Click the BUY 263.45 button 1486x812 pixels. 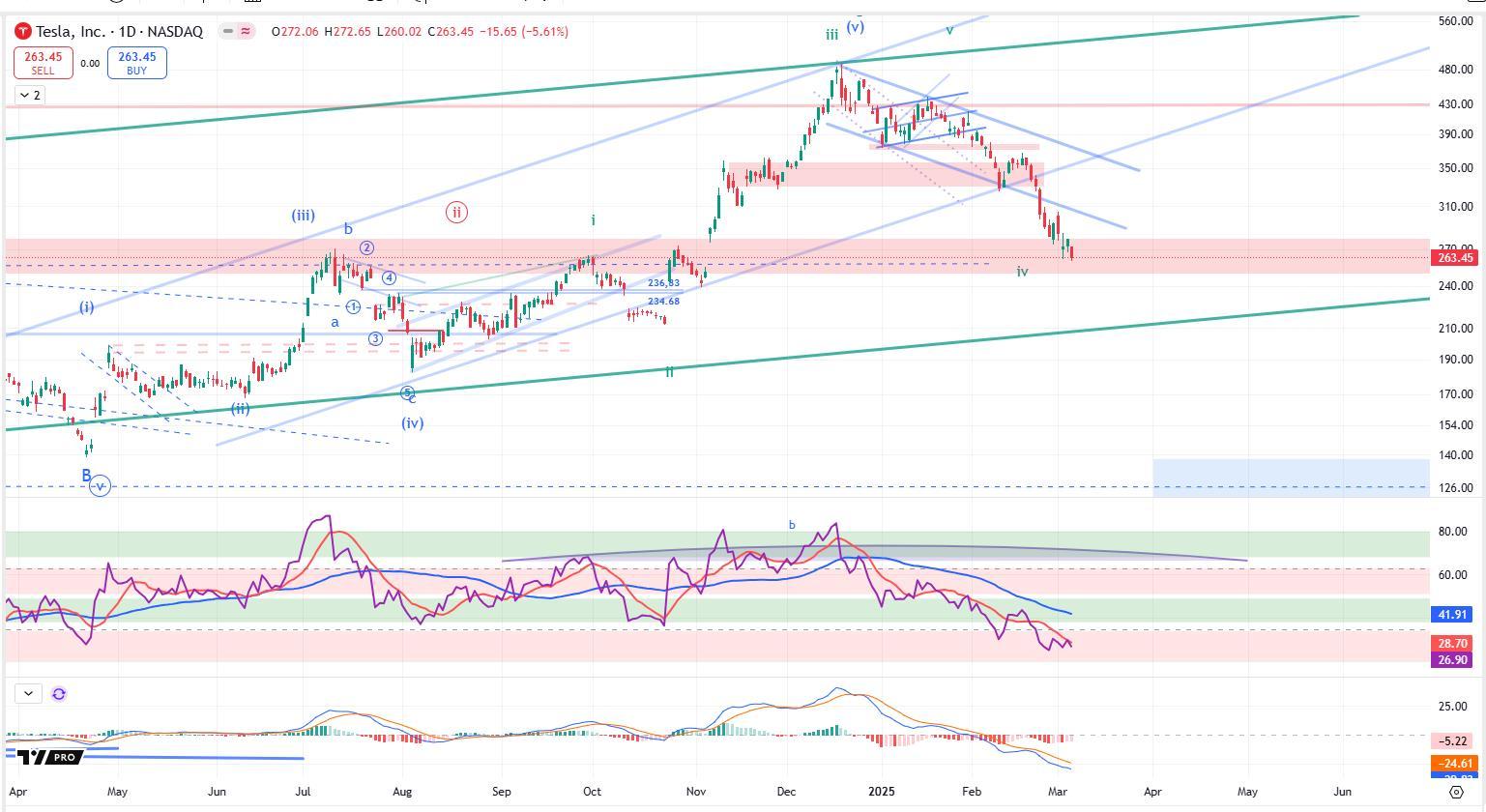tap(136, 63)
